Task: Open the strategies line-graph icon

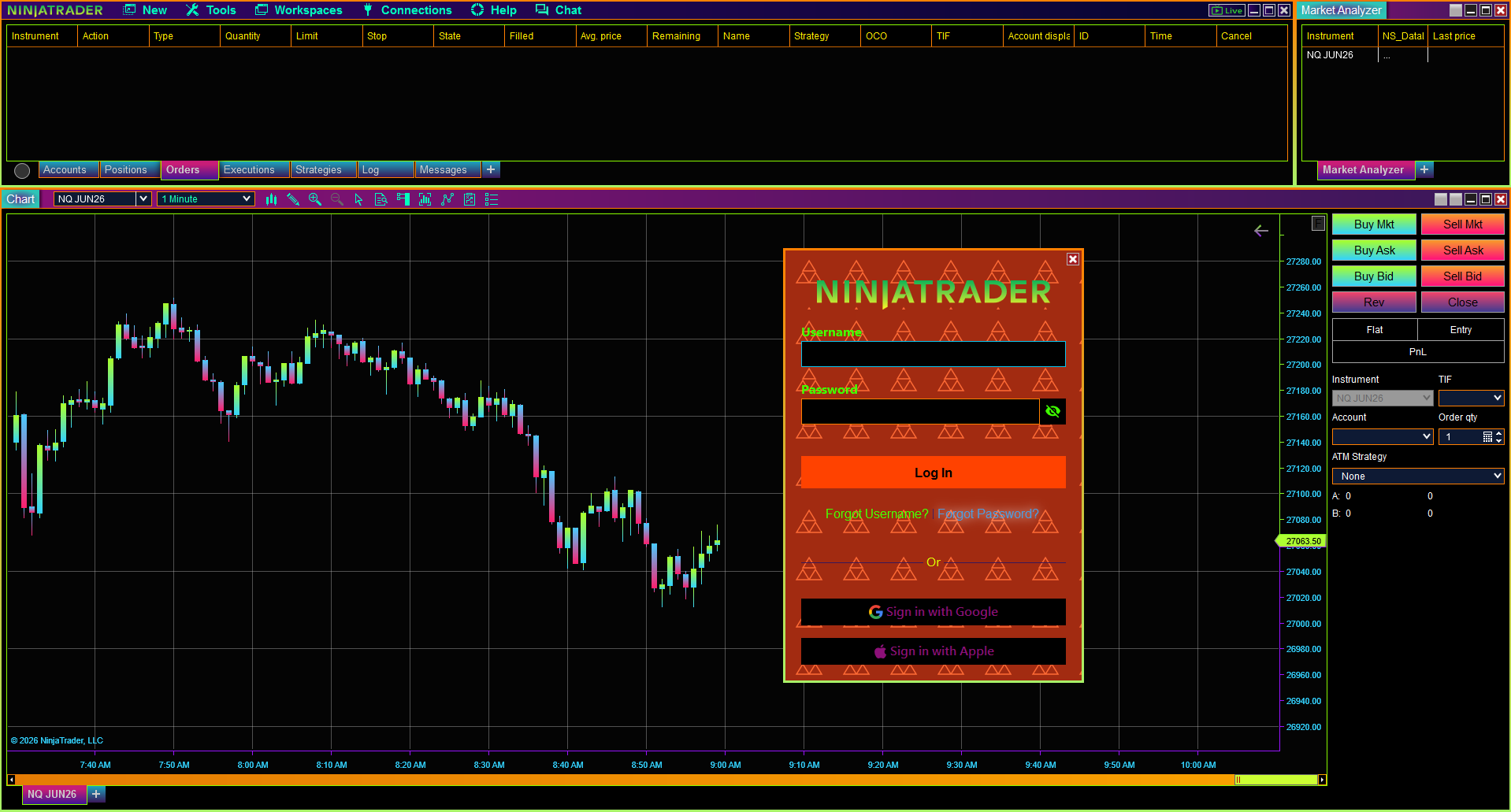Action: (447, 199)
